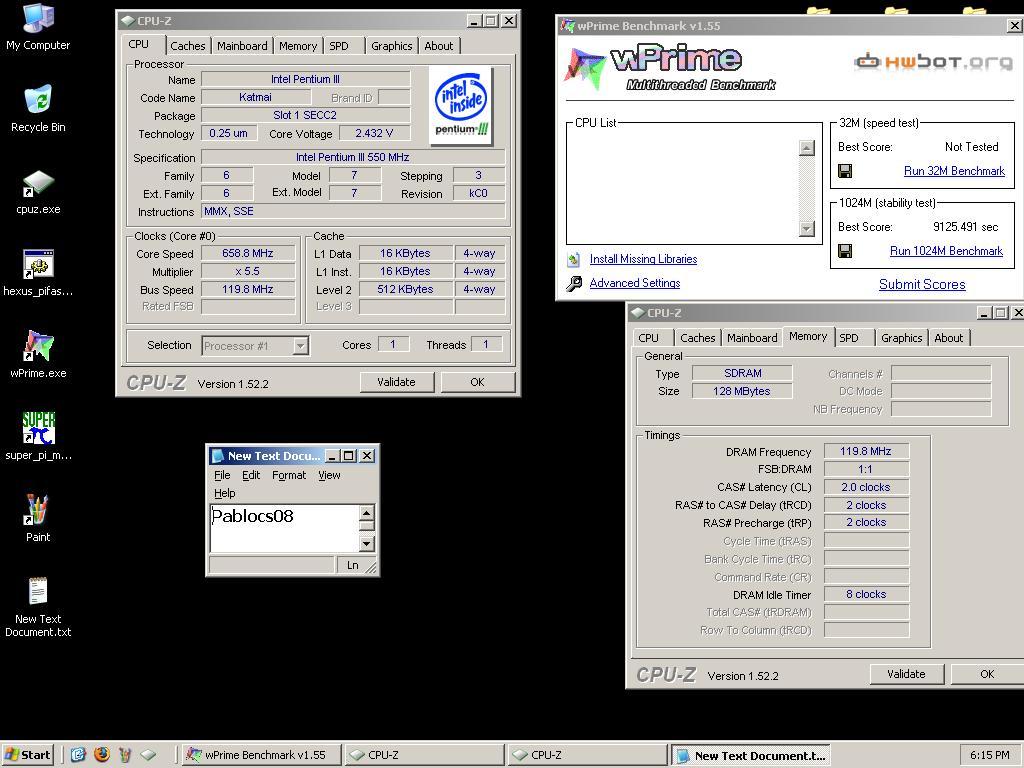Click up arrow of CPU List scrollbar
This screenshot has width=1024, height=768.
(x=807, y=148)
